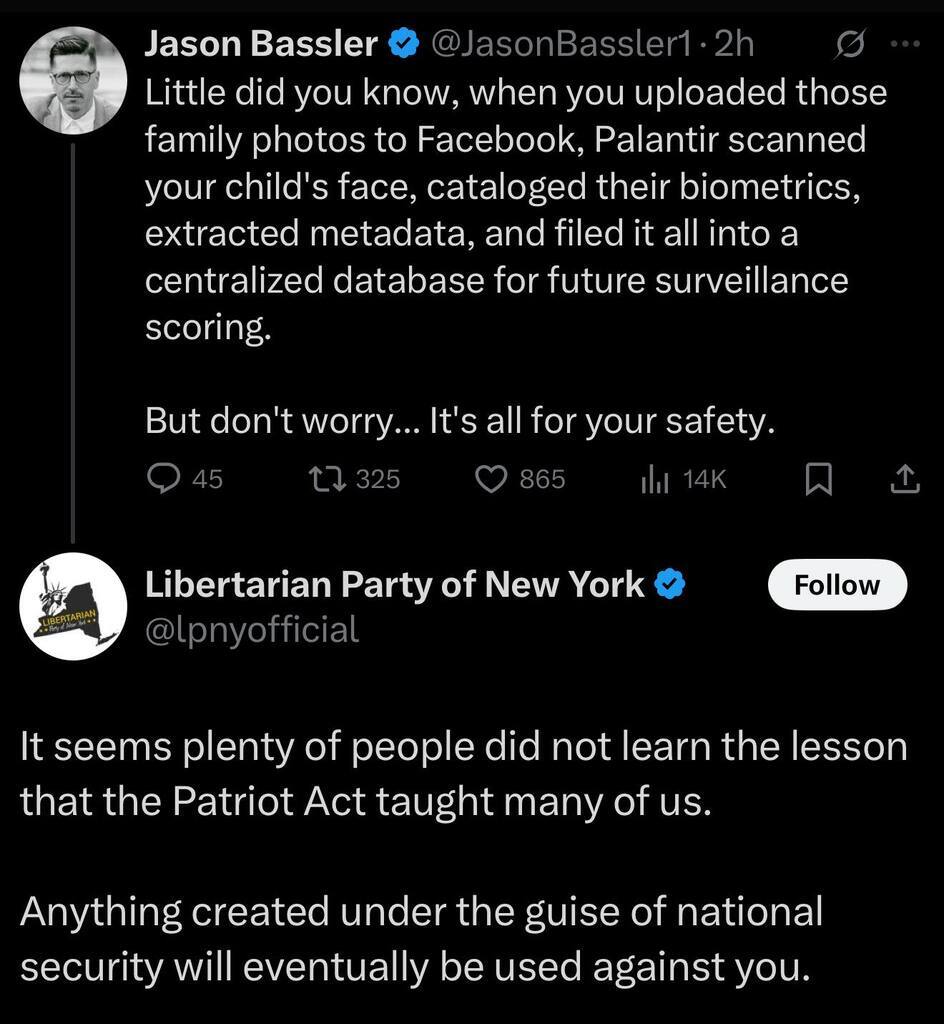Open the 2h timestamp link
The image size is (944, 1024).
click(x=736, y=44)
